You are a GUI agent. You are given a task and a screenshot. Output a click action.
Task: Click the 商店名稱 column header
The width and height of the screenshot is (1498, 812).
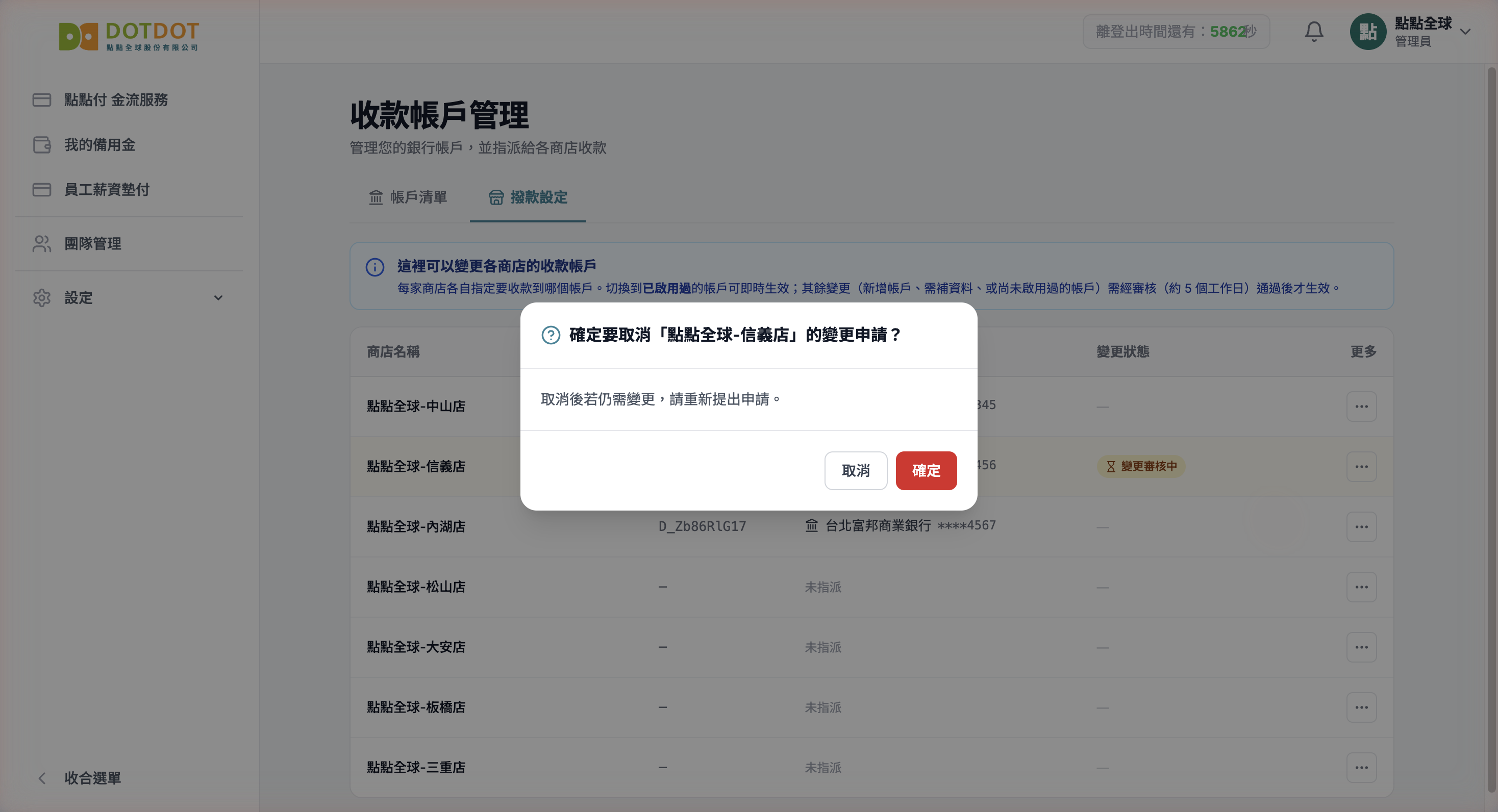(x=393, y=351)
